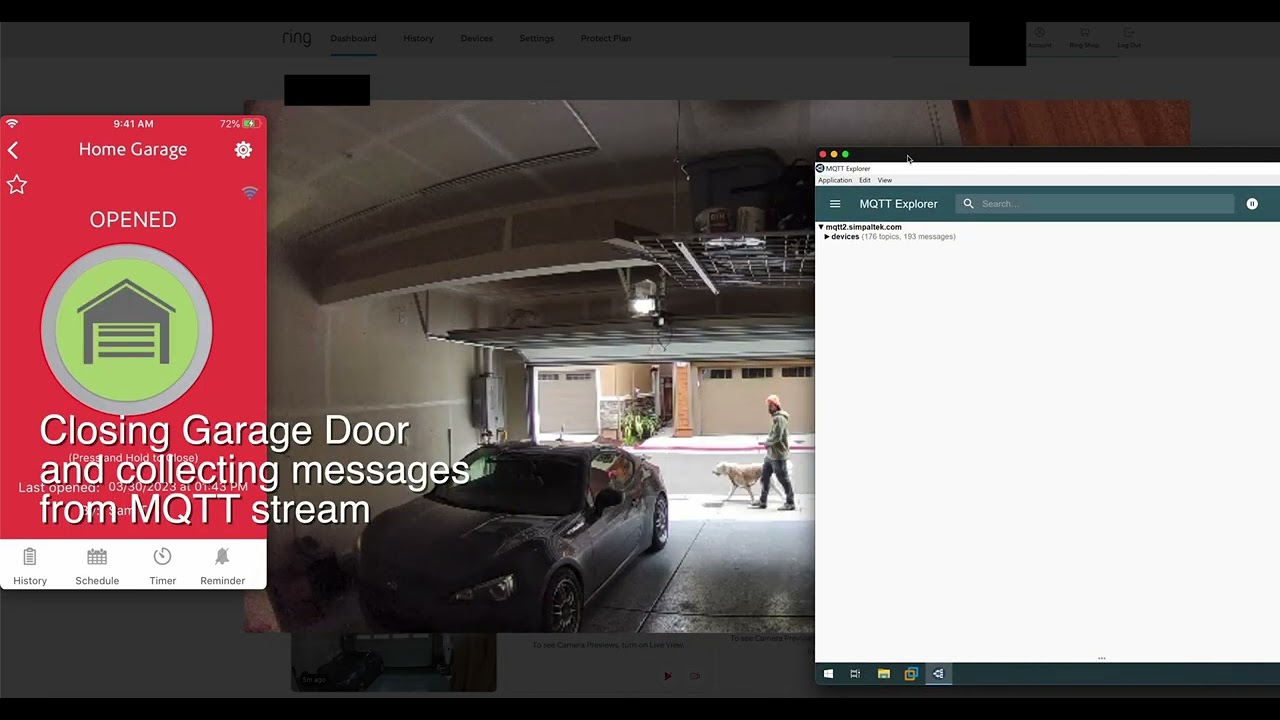
Task: Click the Ring logo
Action: (x=297, y=38)
